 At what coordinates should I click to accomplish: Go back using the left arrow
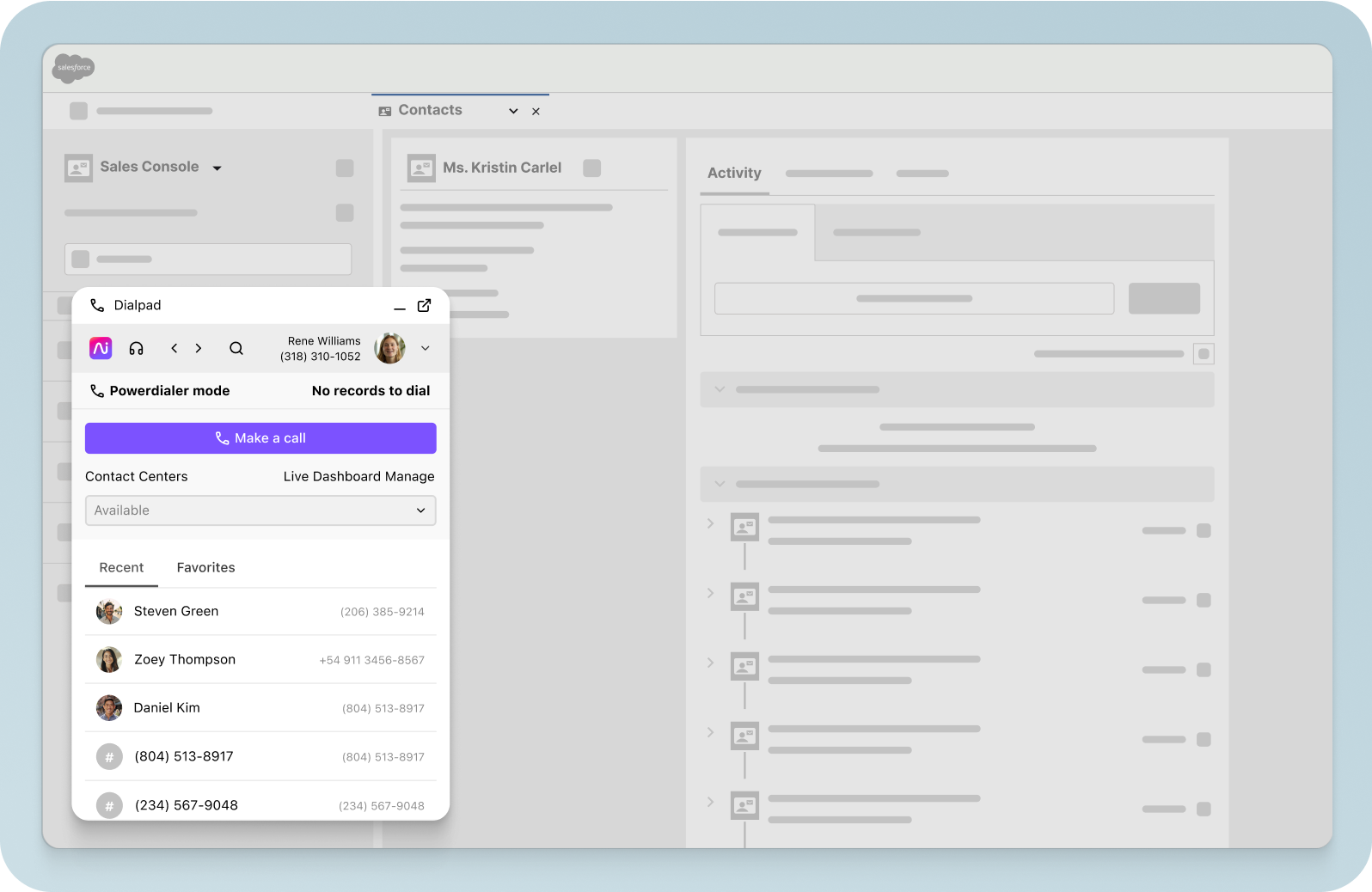coord(174,348)
